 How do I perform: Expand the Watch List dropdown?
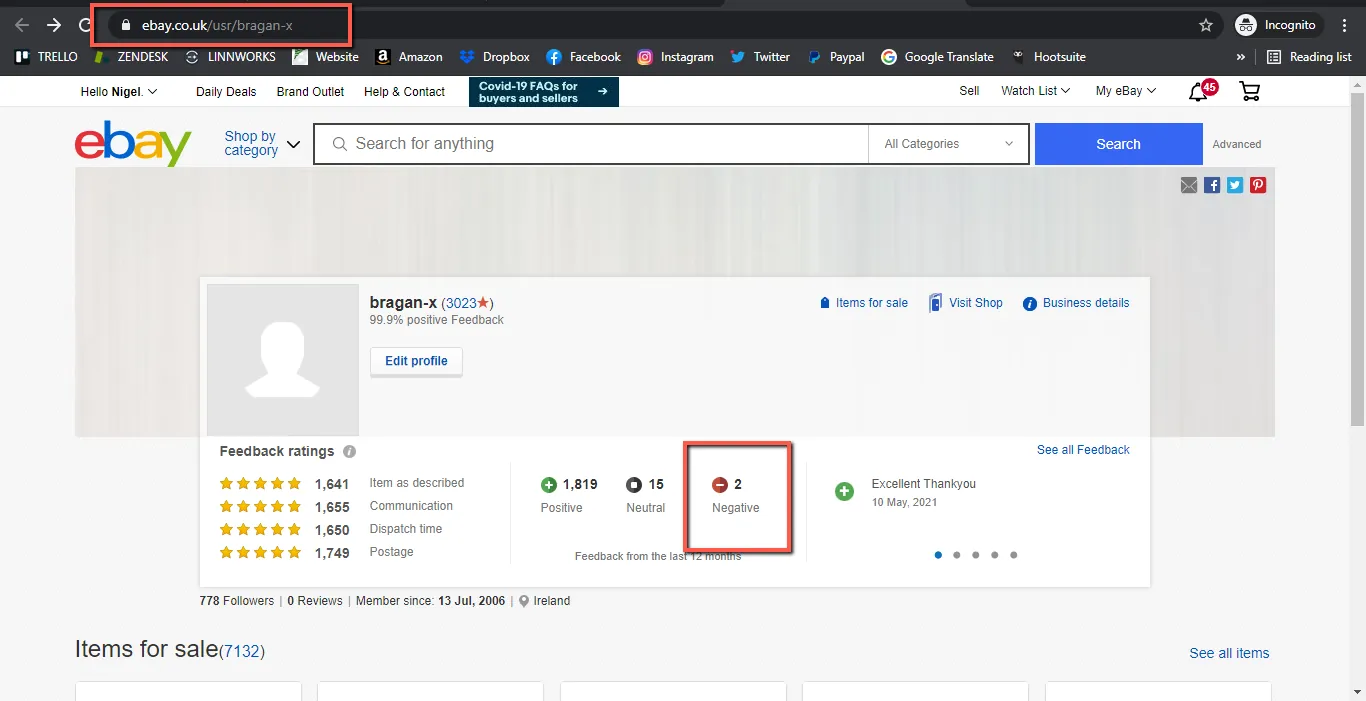pos(1035,91)
